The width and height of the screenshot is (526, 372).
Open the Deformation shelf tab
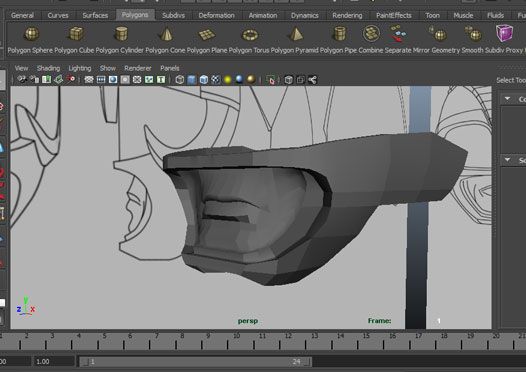[x=216, y=15]
